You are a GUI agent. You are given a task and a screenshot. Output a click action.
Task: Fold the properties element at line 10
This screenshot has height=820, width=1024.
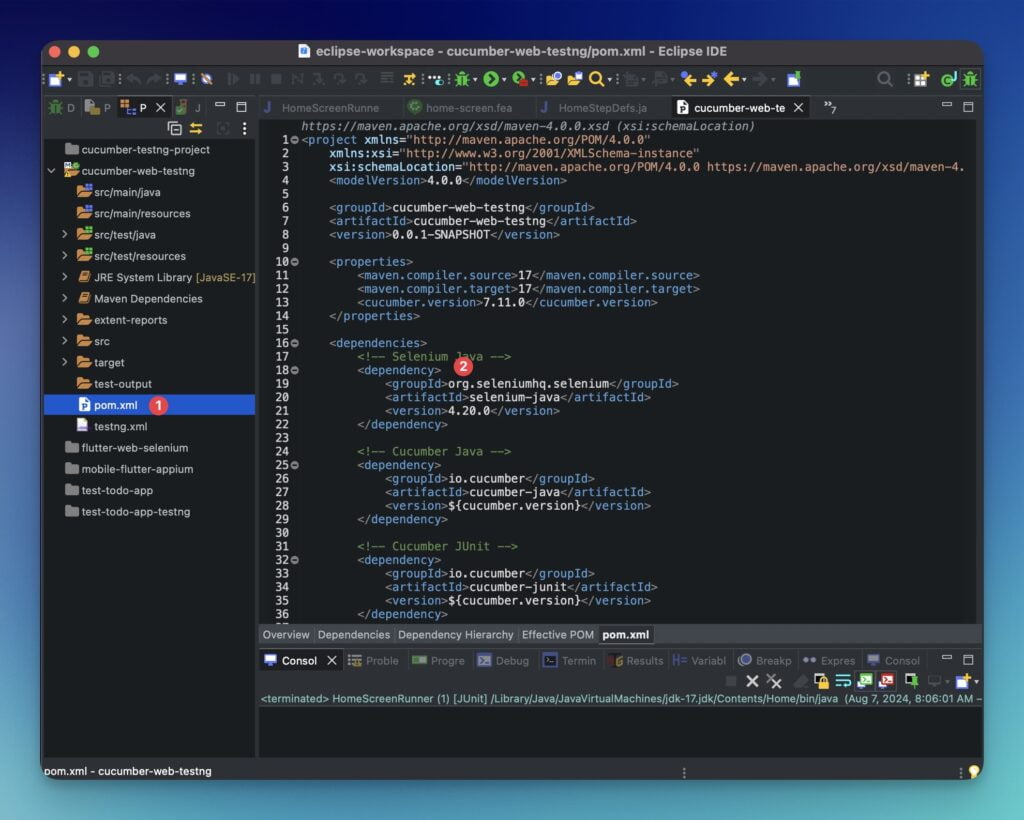tap(295, 262)
